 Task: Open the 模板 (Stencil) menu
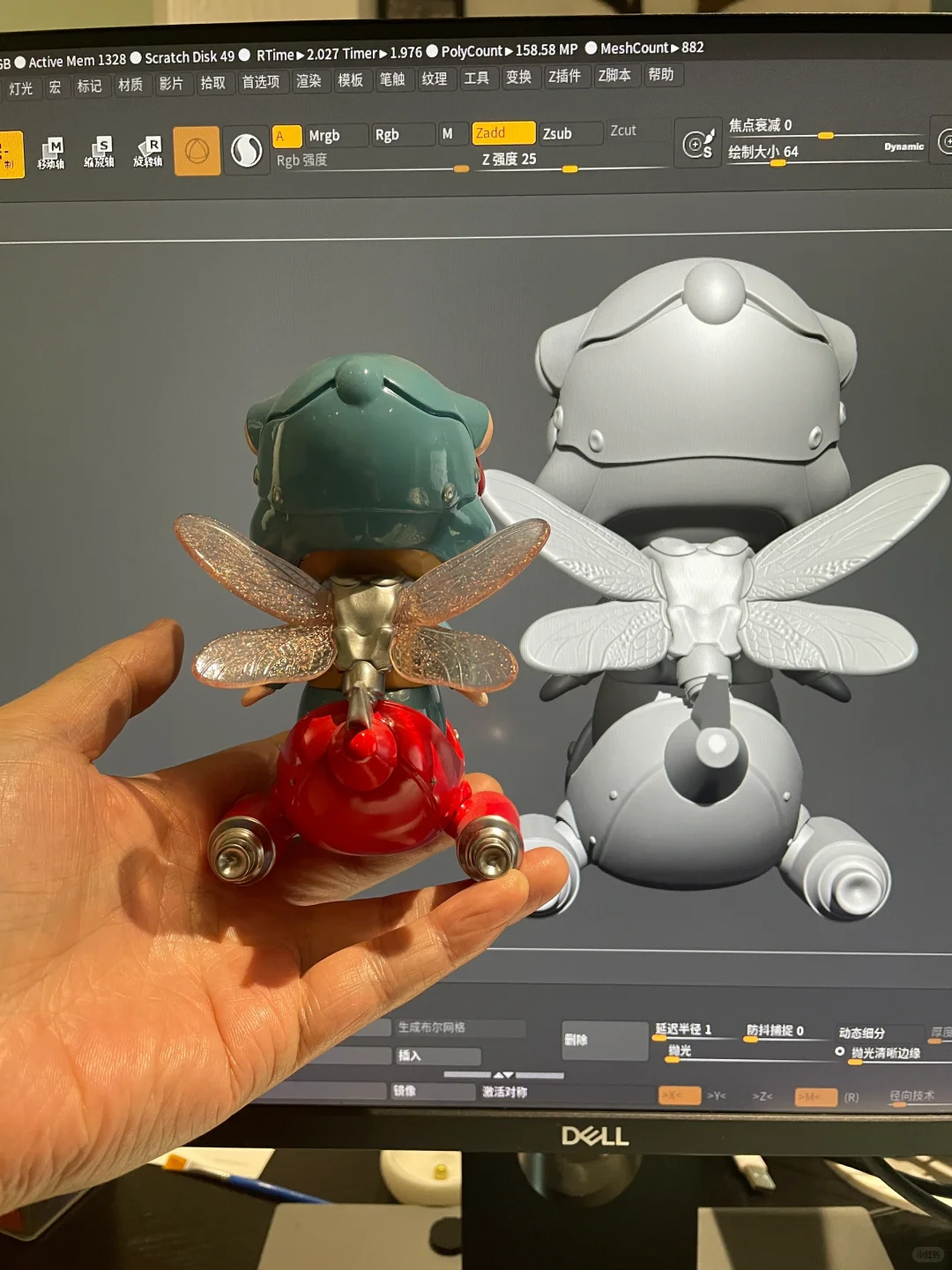351,80
